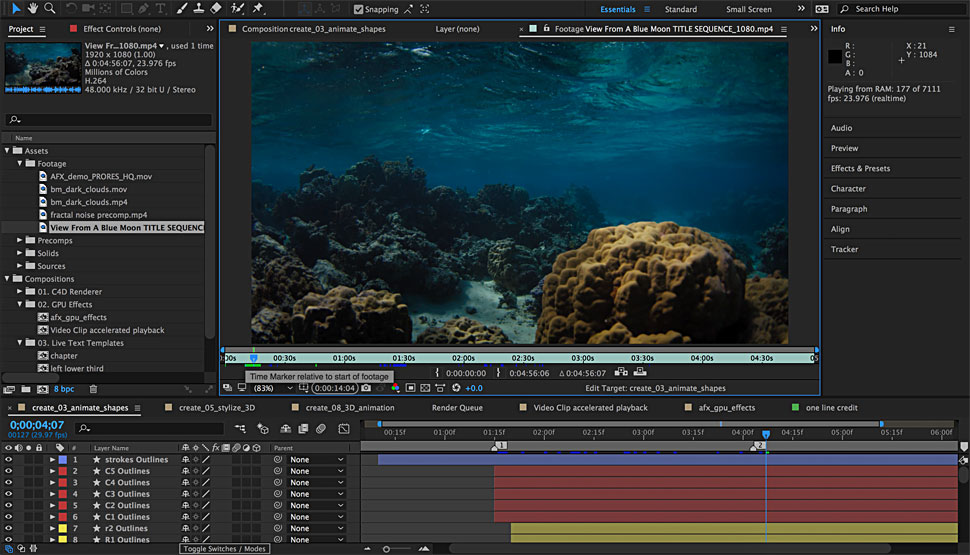Click Toggle Switches / Modes button
Image resolution: width=970 pixels, height=555 pixels.
click(225, 549)
